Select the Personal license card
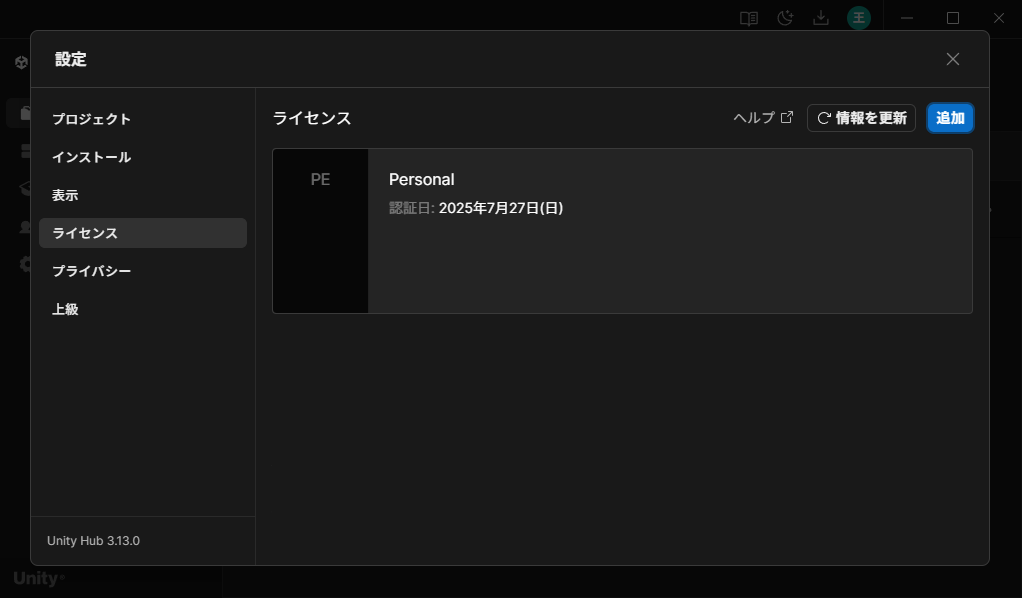Image resolution: width=1022 pixels, height=598 pixels. (622, 231)
